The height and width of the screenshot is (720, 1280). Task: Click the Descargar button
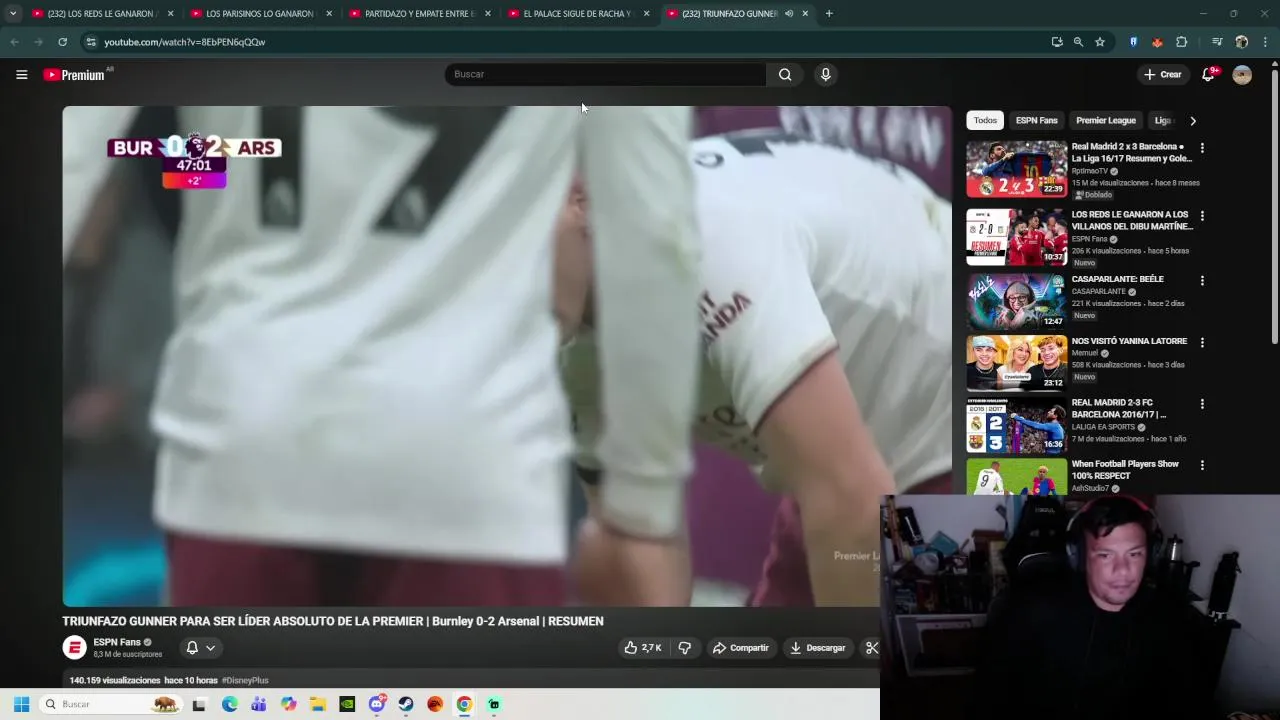(818, 648)
